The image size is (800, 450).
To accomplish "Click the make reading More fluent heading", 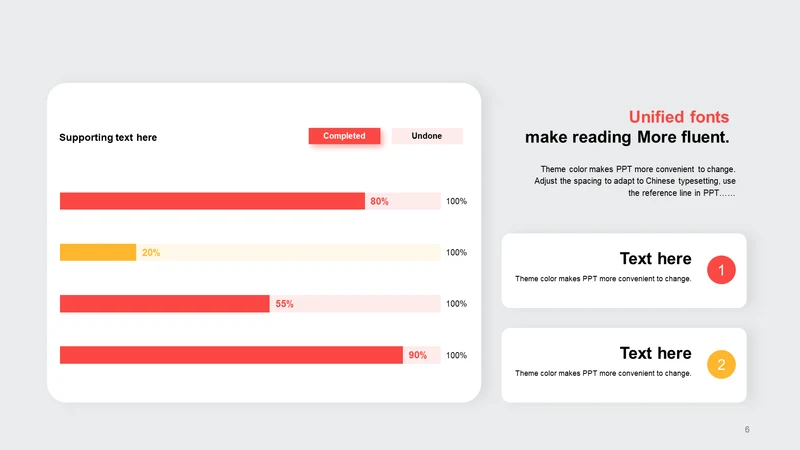I will point(627,137).
